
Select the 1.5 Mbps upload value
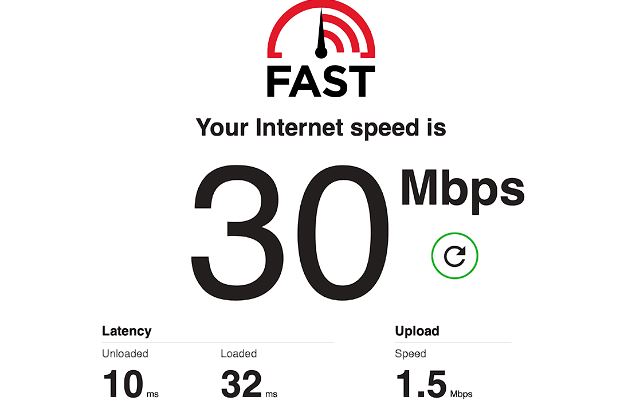[x=434, y=384]
